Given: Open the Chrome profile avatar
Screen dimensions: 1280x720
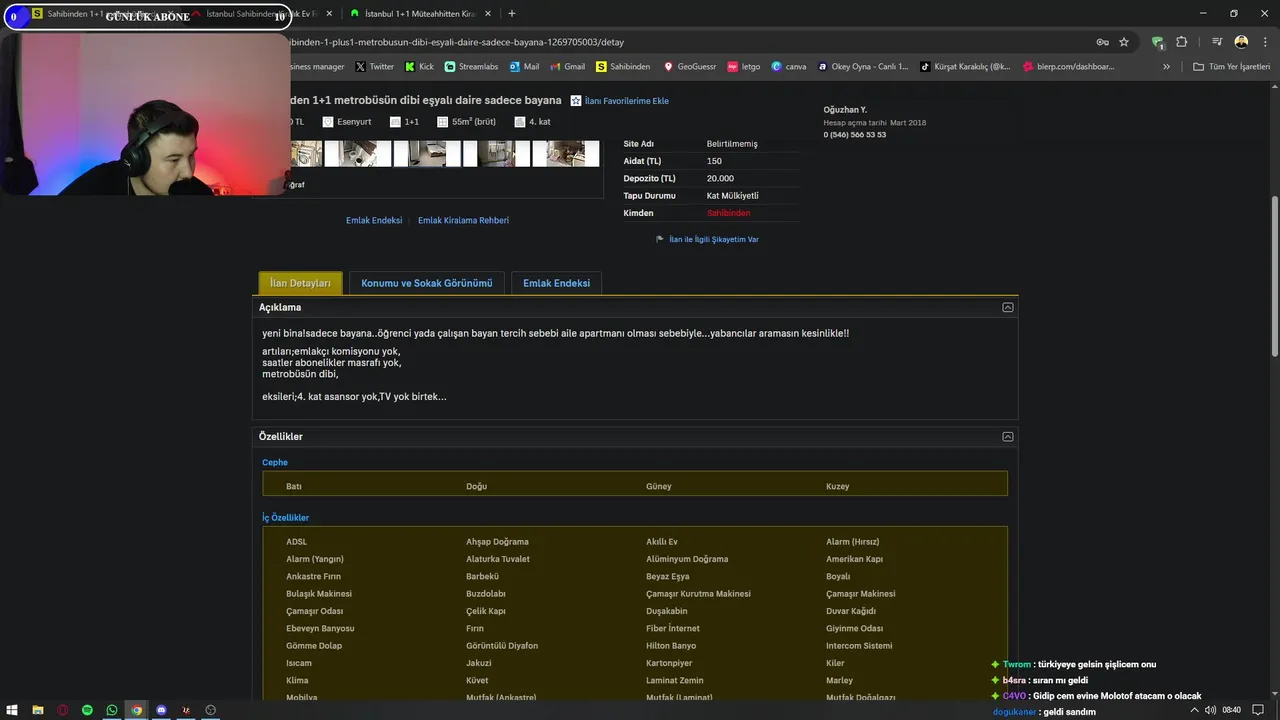Looking at the screenshot, I should 1241,42.
